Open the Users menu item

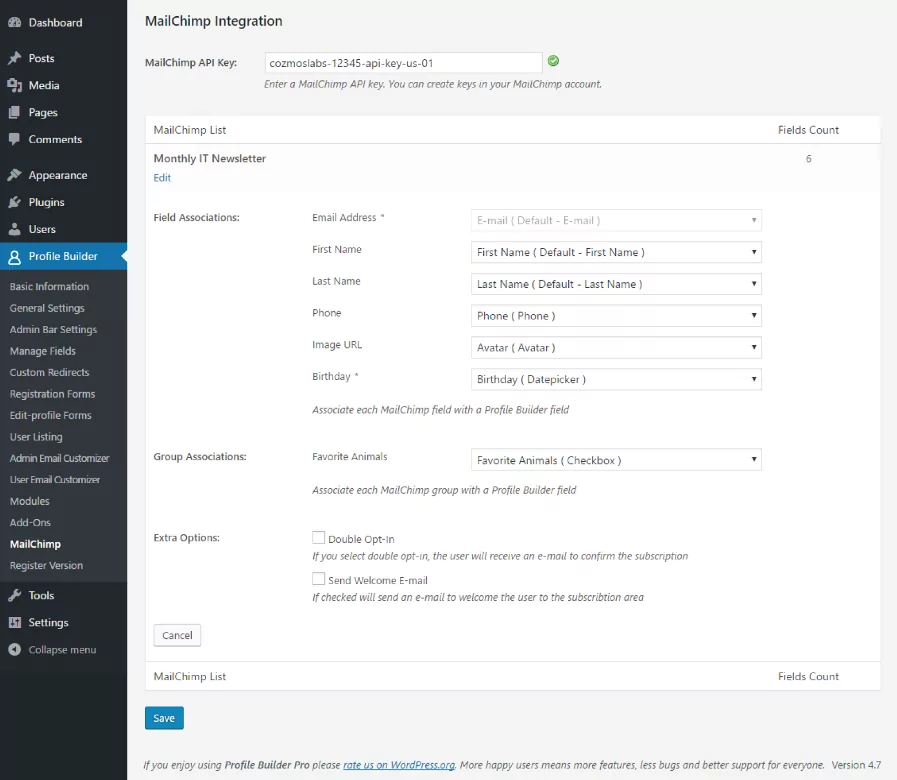tap(63, 229)
